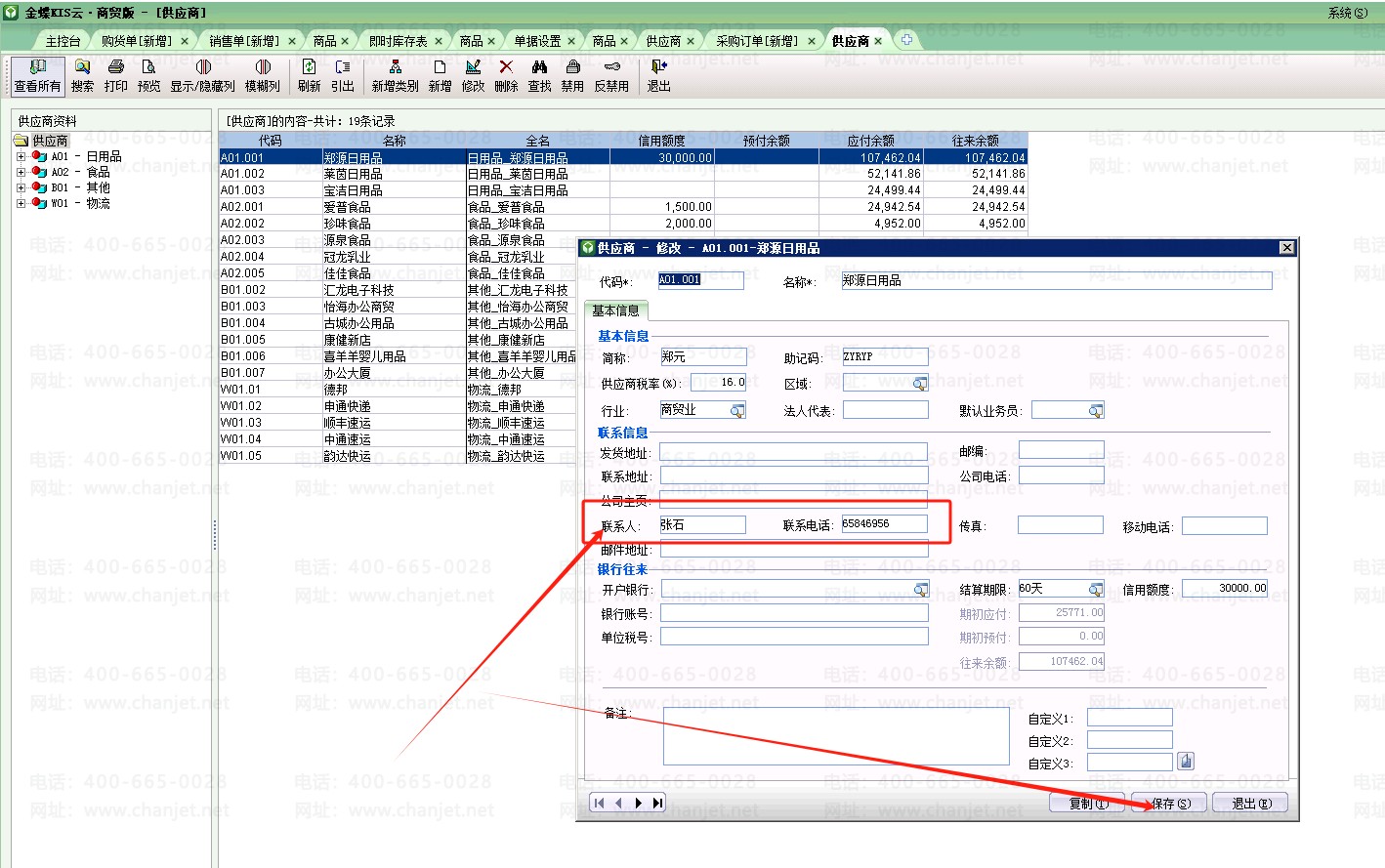Expand the W01 物流 tree node
This screenshot has width=1385, height=868.
[x=21, y=203]
